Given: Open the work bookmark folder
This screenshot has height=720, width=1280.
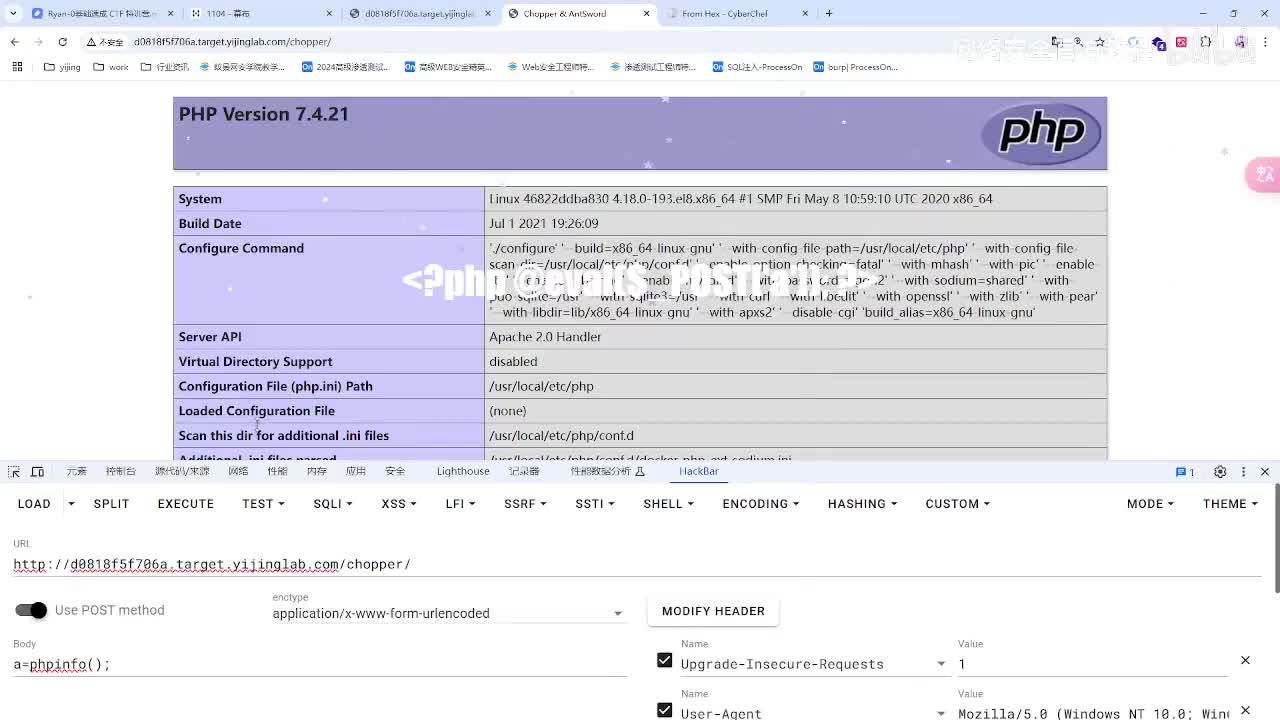Looking at the screenshot, I should (x=110, y=67).
